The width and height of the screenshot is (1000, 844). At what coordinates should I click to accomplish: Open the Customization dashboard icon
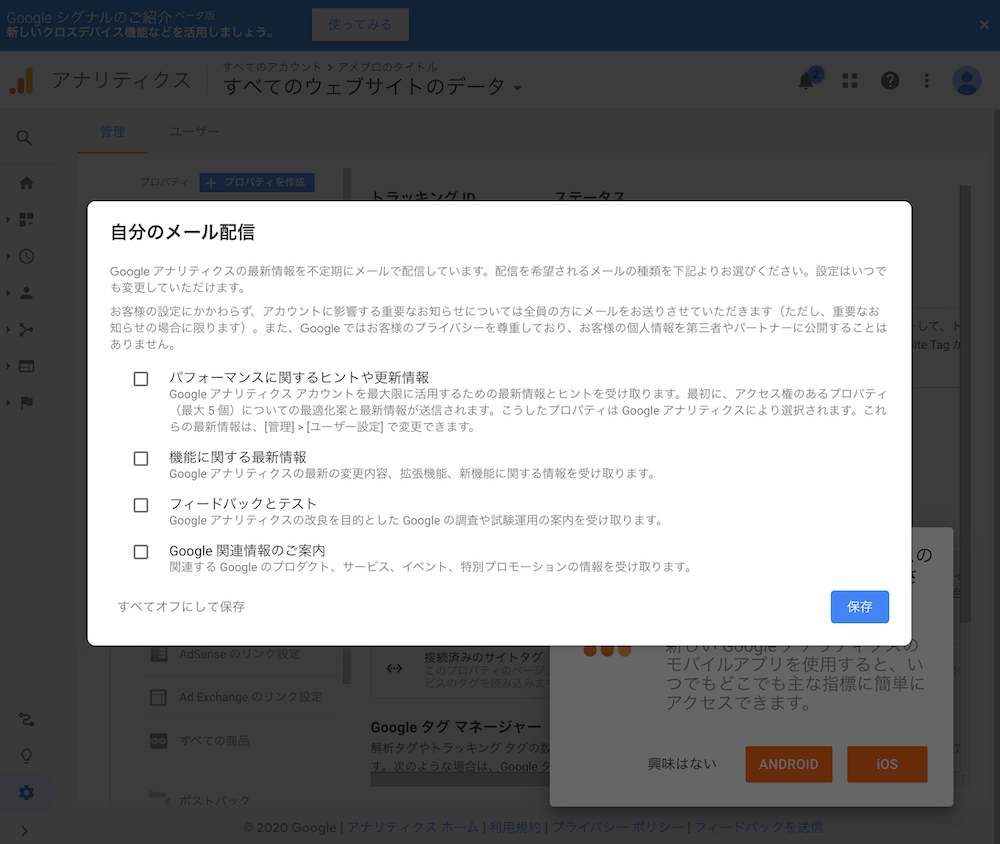click(x=26, y=219)
